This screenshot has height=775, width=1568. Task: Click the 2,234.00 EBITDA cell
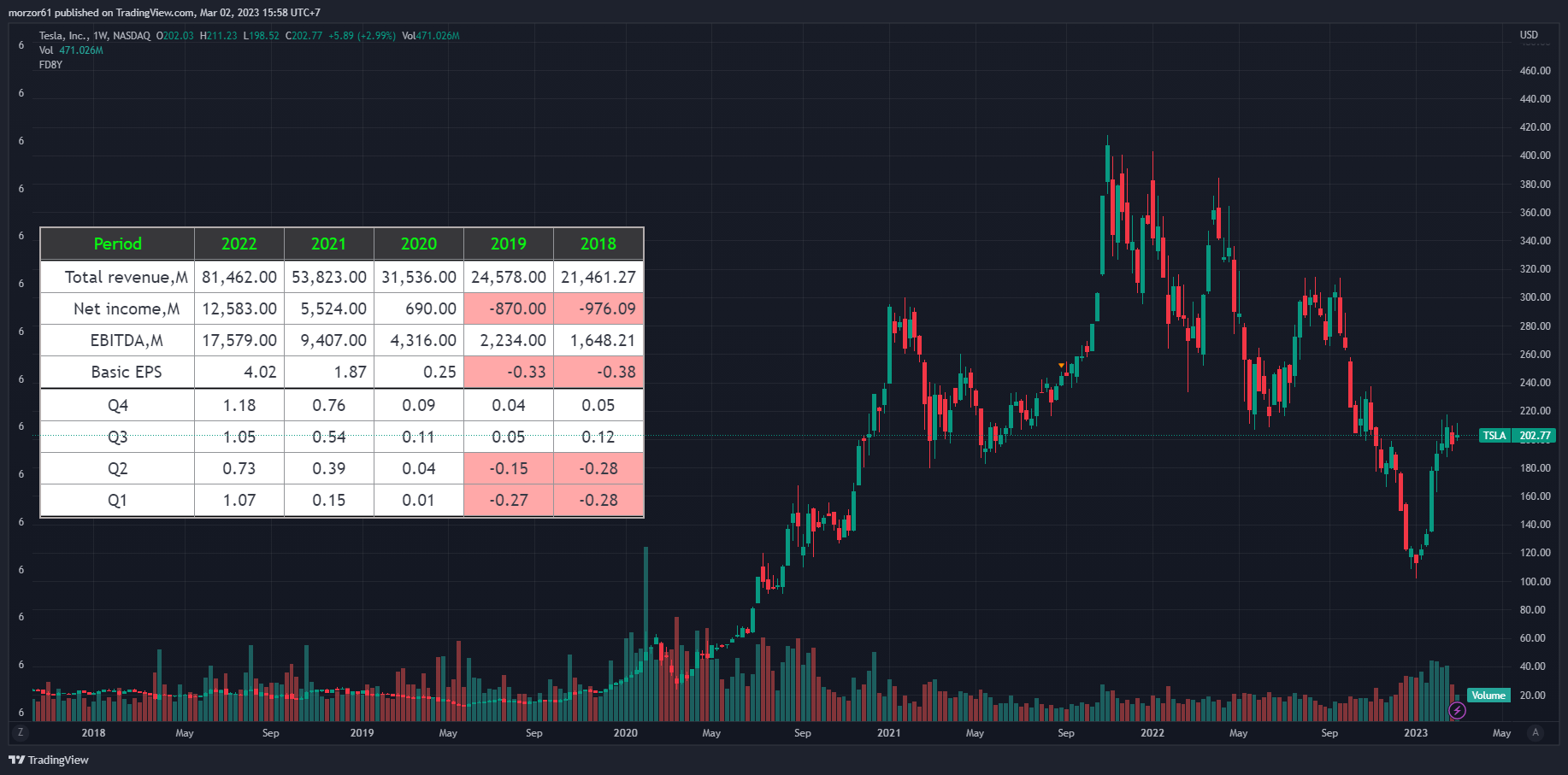[509, 340]
